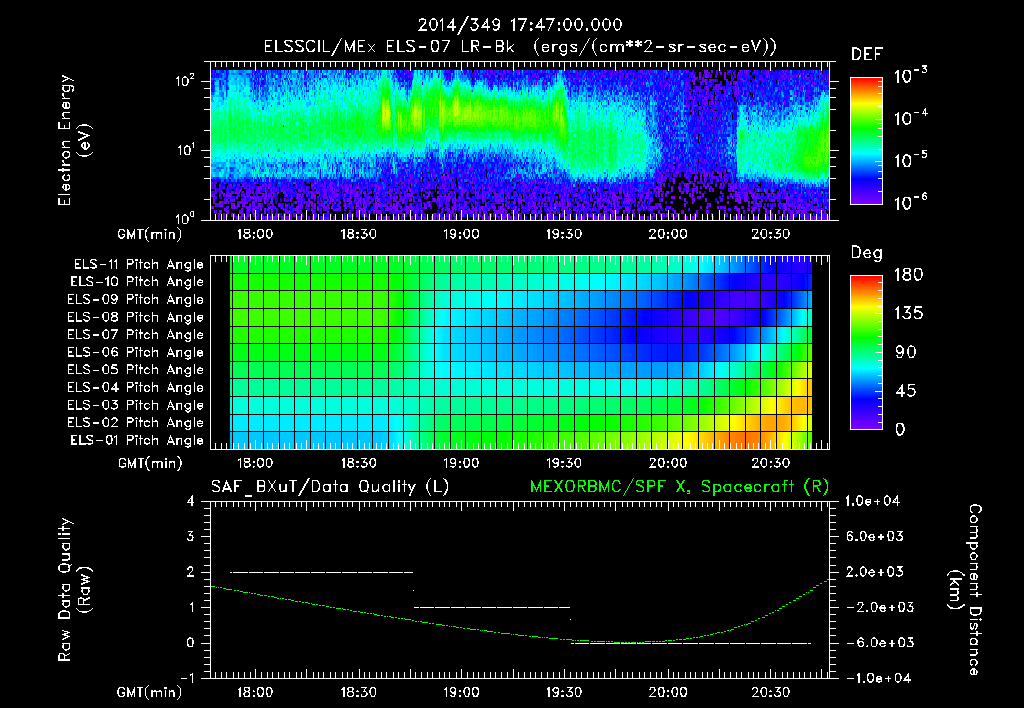Click the 10^-6 value on the DEF scale
Image resolution: width=1024 pixels, height=708 pixels.
click(911, 202)
